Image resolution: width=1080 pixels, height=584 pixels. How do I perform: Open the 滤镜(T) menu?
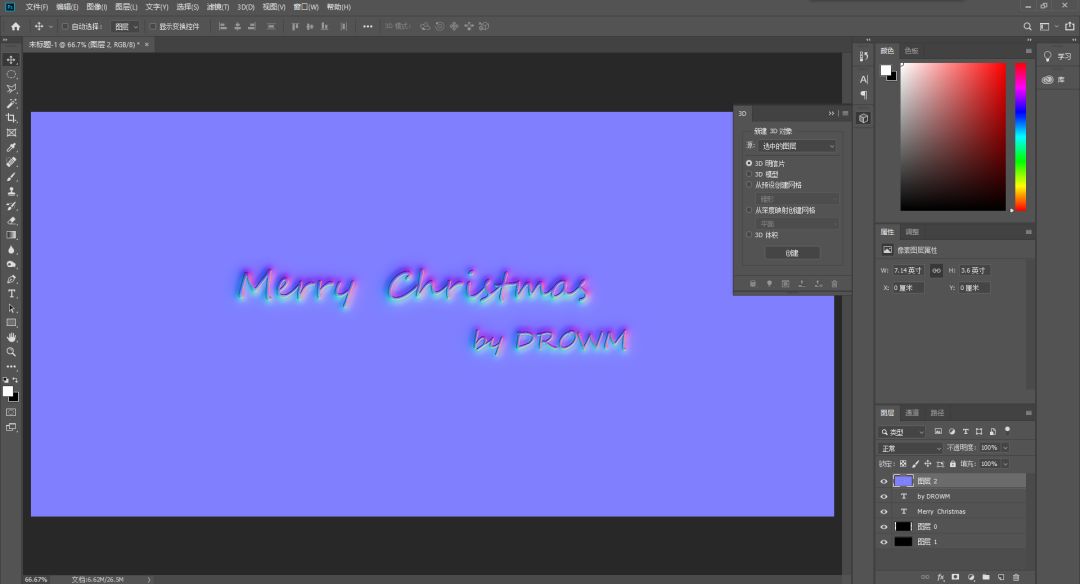(x=218, y=7)
